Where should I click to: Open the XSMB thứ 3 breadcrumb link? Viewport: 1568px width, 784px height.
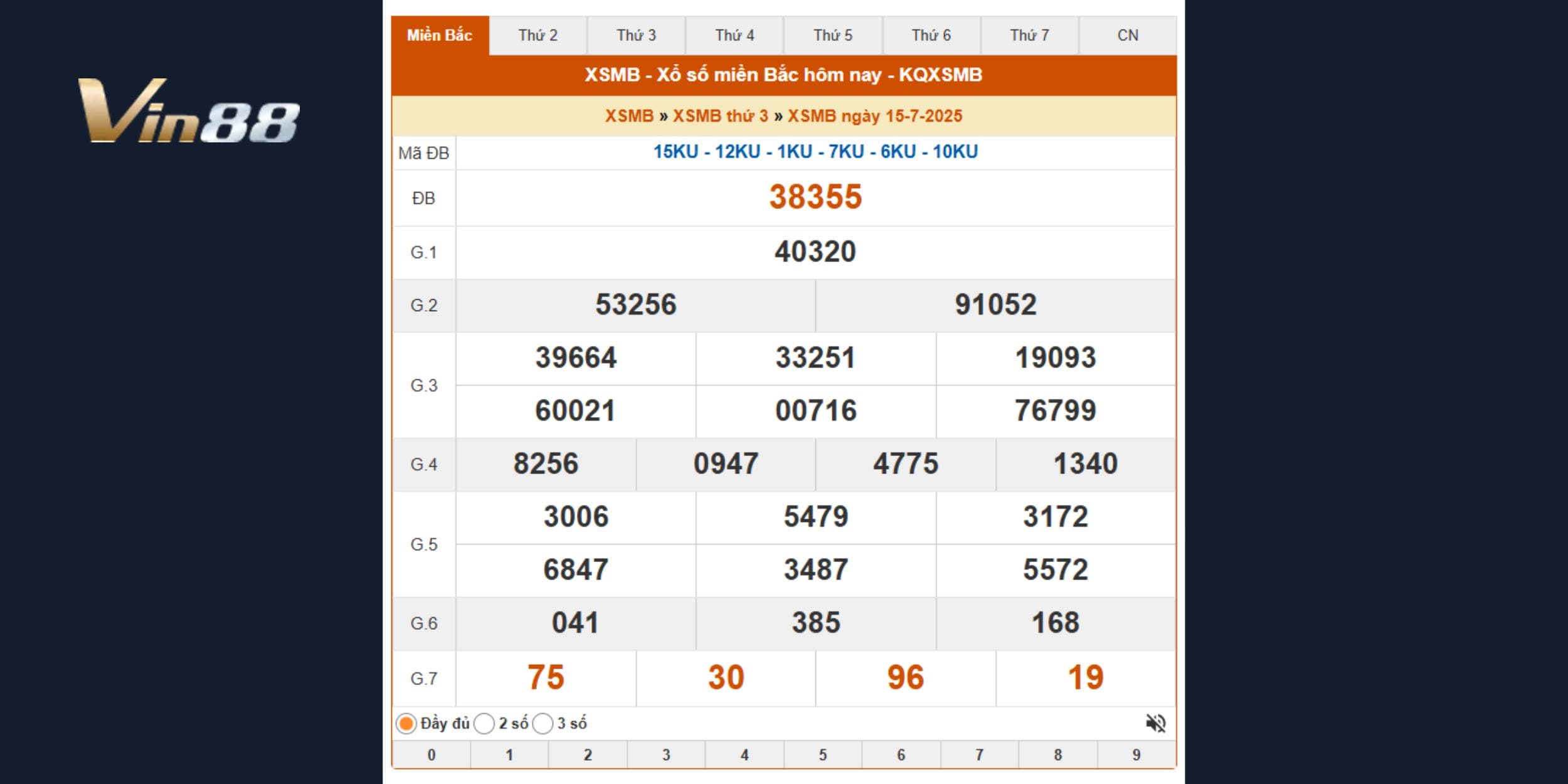(720, 116)
